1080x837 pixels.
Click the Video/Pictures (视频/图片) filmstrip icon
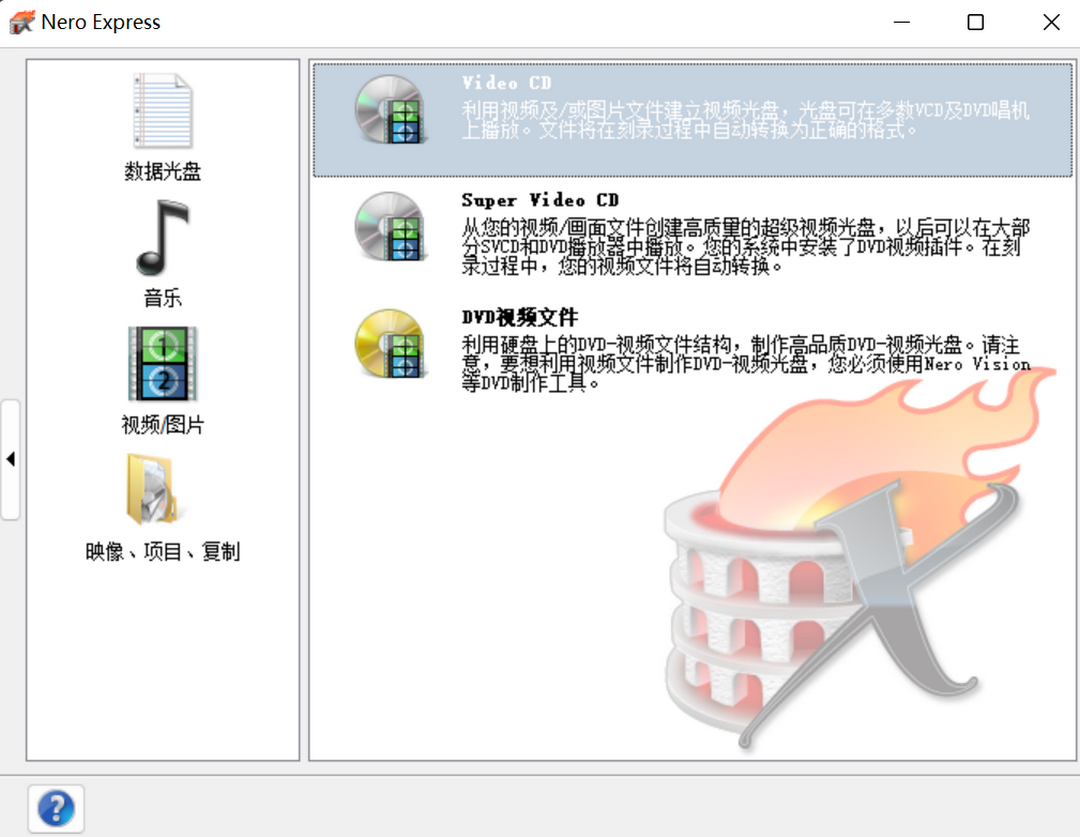coord(162,364)
